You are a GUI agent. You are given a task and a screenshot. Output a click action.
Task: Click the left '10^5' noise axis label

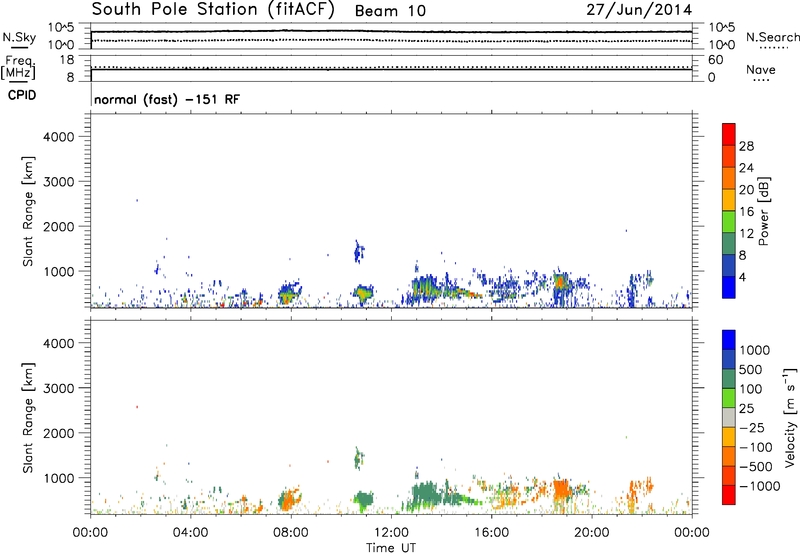point(61,28)
